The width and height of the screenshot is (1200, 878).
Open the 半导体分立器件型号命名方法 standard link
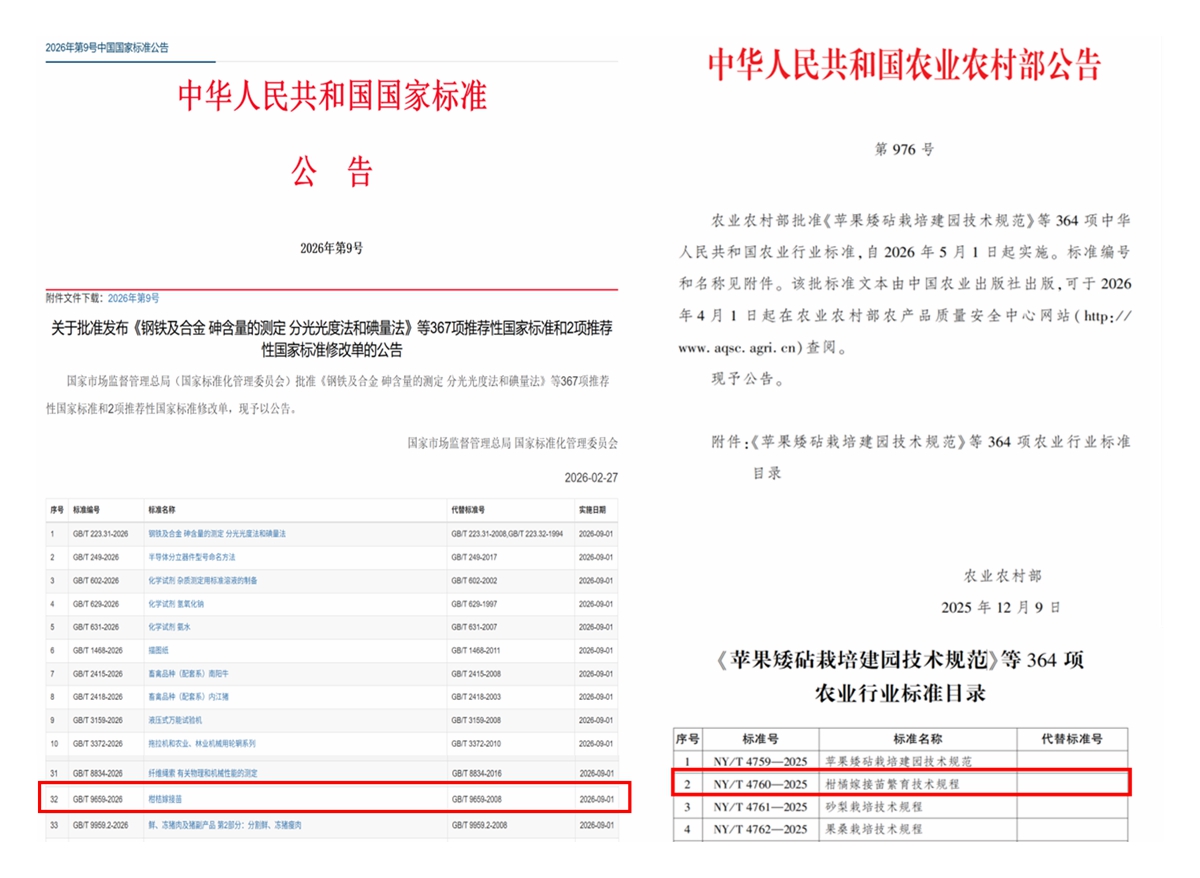click(192, 557)
